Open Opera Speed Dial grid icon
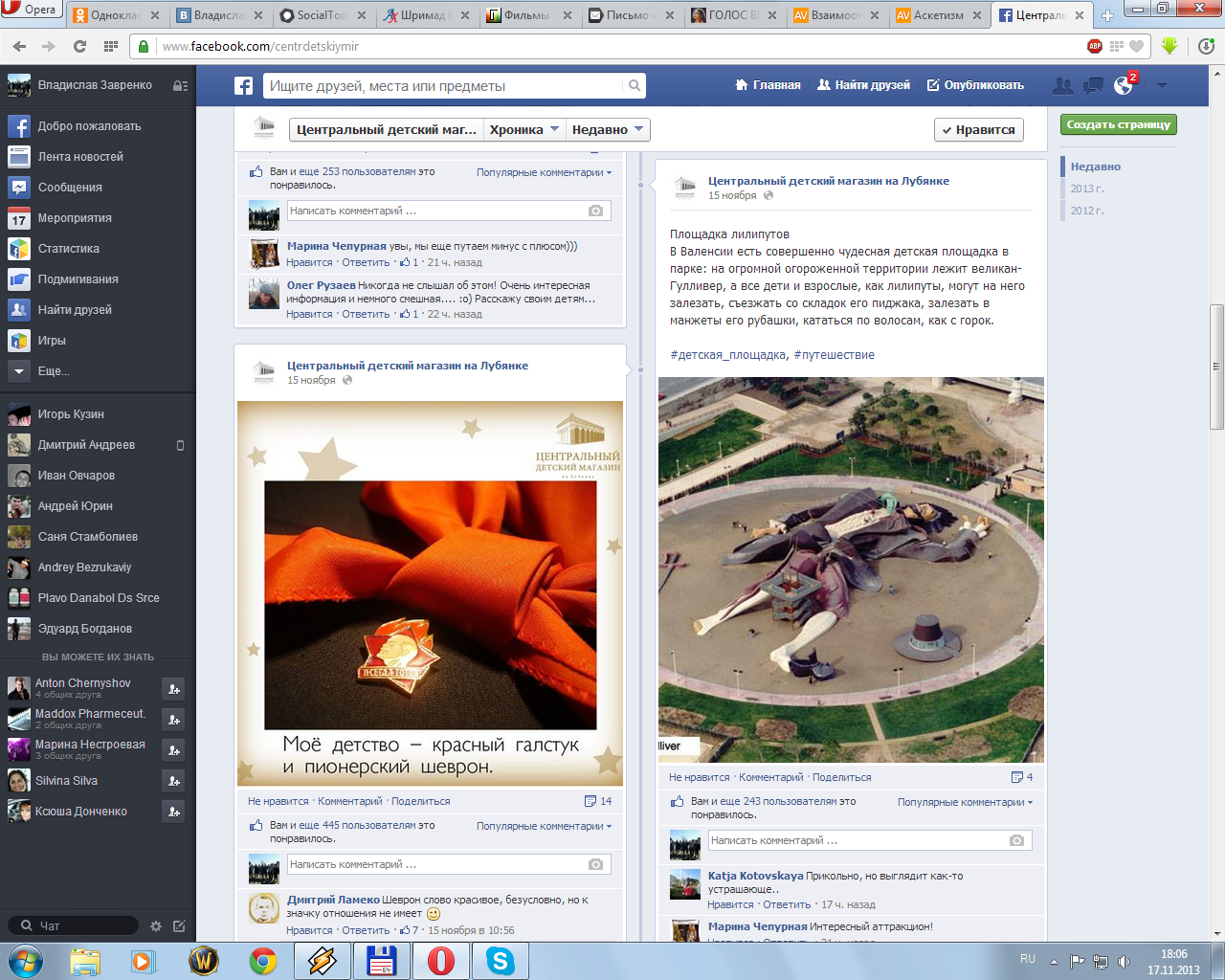This screenshot has height=980, width=1225. [x=111, y=46]
